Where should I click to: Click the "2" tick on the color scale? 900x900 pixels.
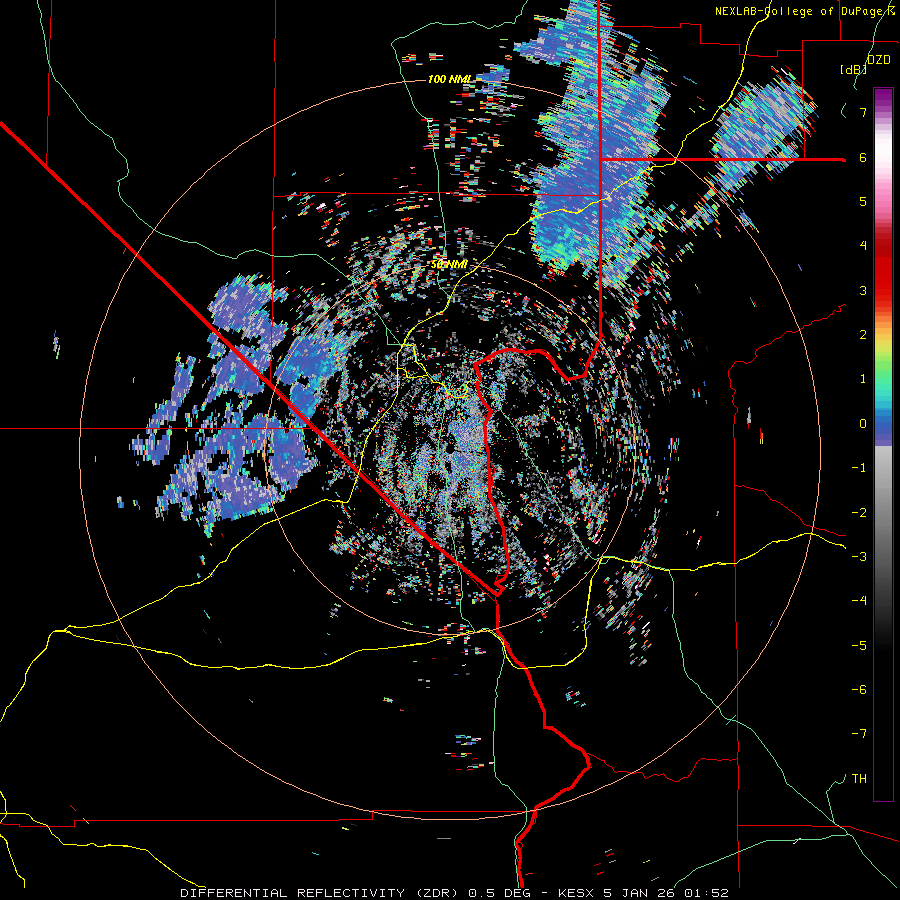click(x=863, y=335)
